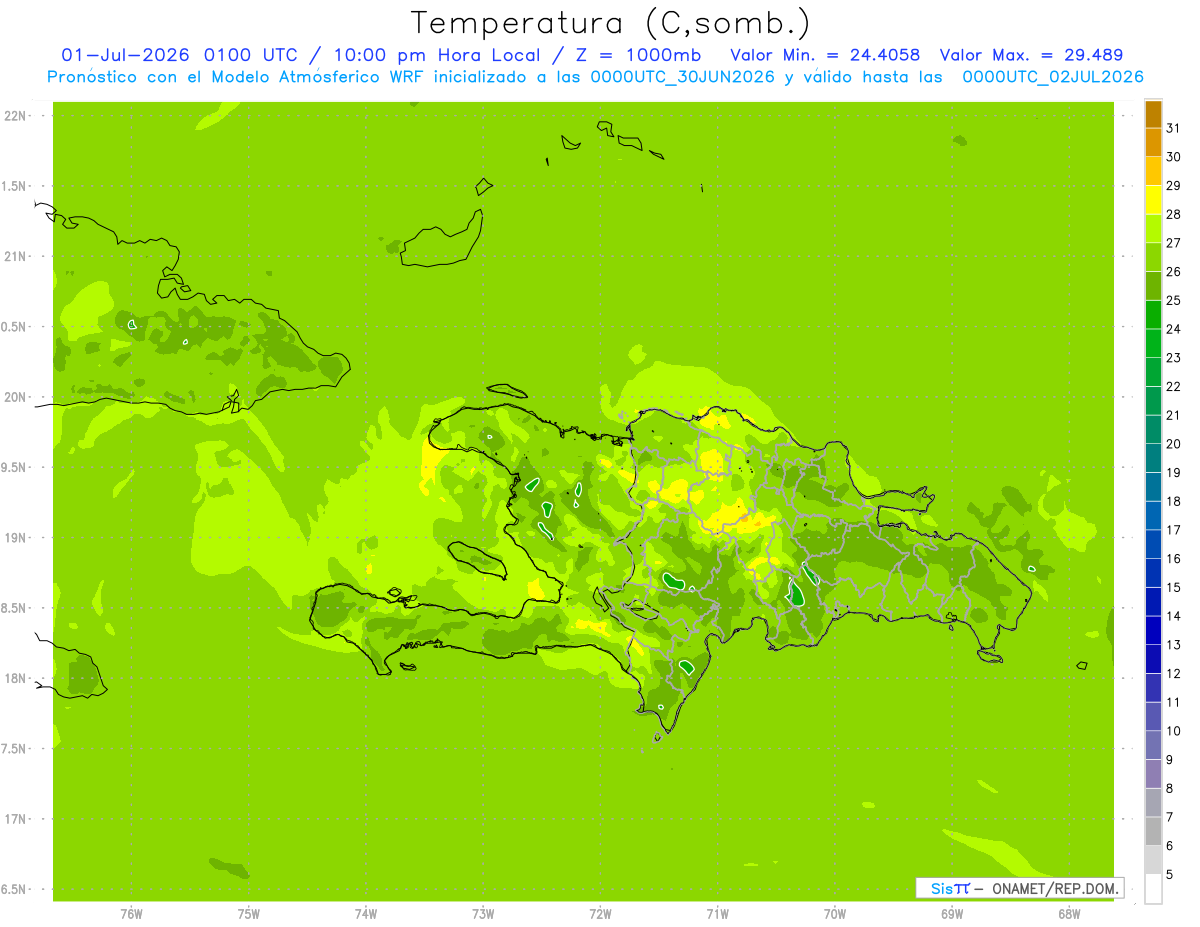Click the 19N latitude axis label
This screenshot has height=927, width=1200.
tap(15, 538)
